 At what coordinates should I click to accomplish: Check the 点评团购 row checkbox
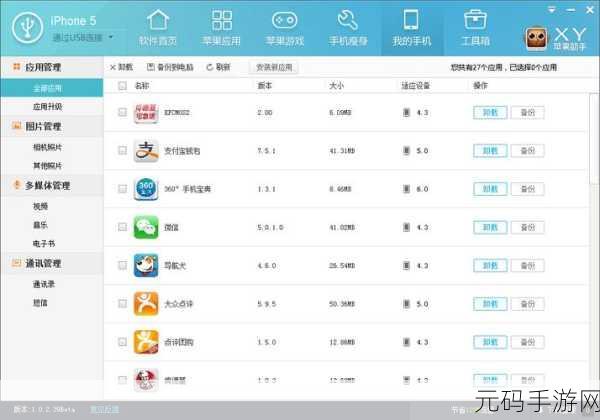(122, 342)
